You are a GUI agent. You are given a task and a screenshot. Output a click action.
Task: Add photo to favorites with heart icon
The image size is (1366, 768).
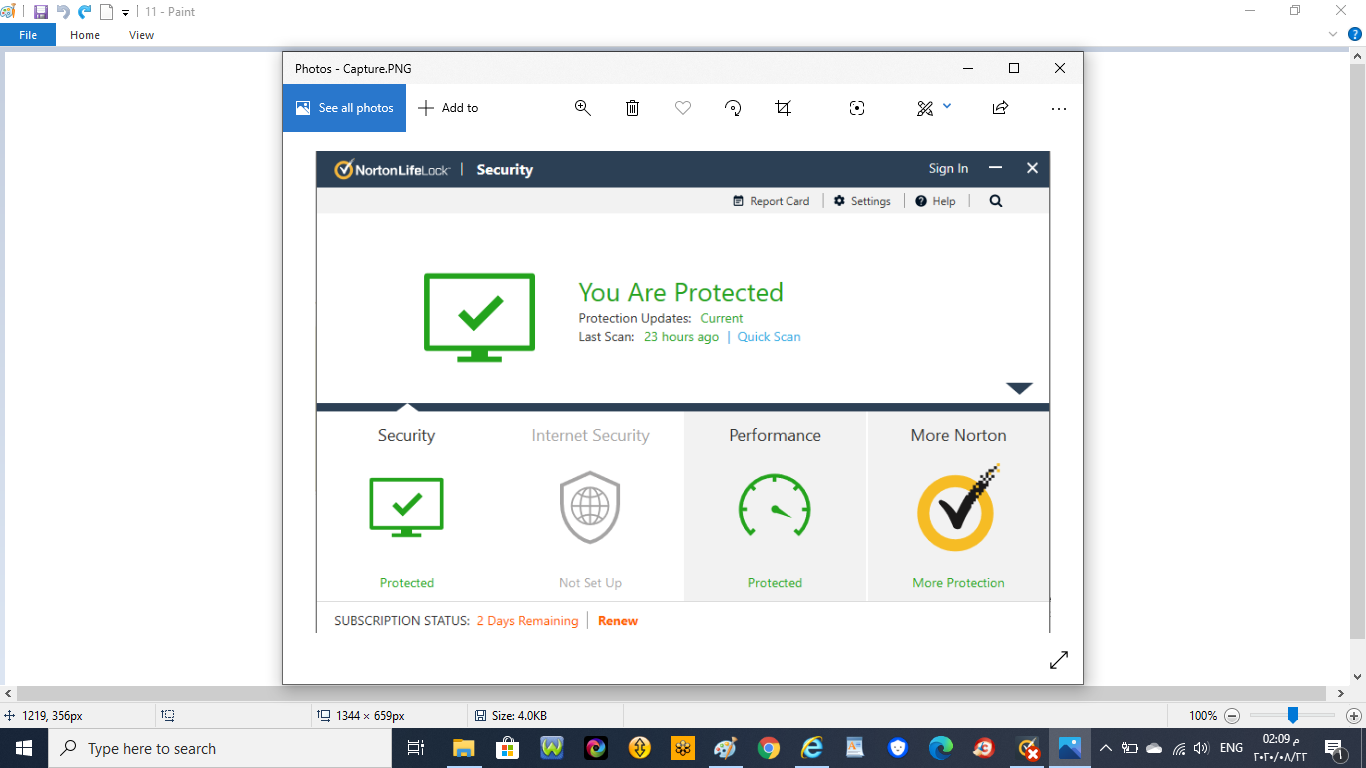tap(683, 108)
